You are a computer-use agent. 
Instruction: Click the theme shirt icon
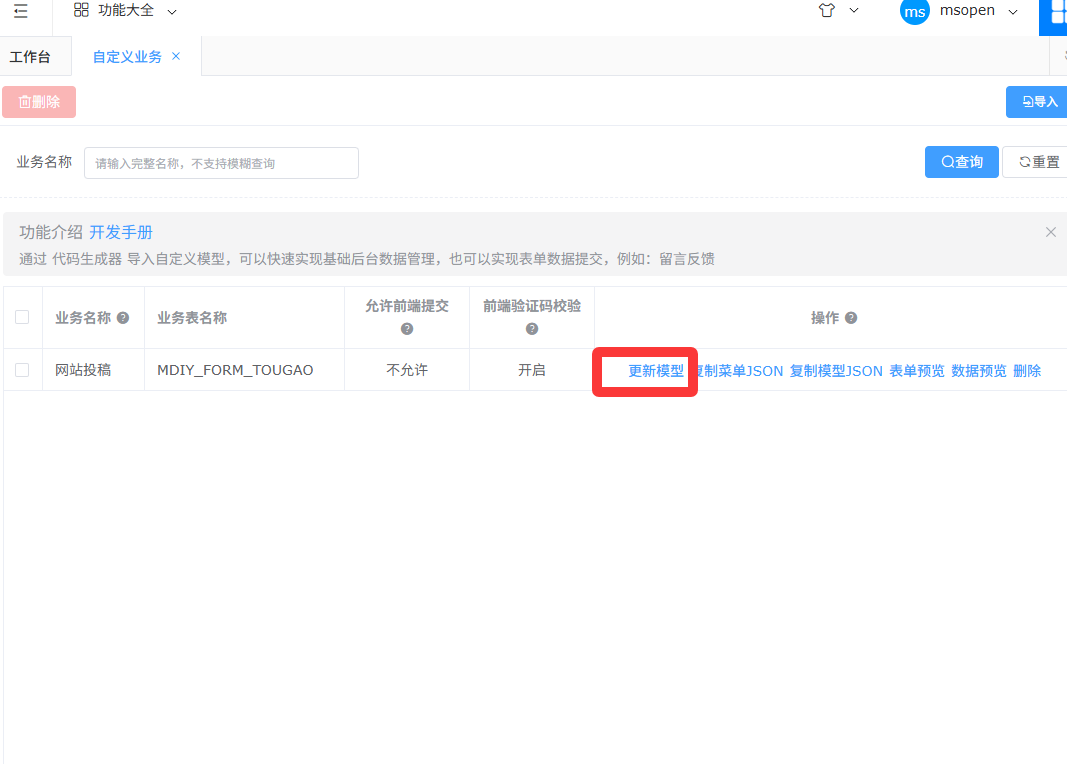pos(826,11)
